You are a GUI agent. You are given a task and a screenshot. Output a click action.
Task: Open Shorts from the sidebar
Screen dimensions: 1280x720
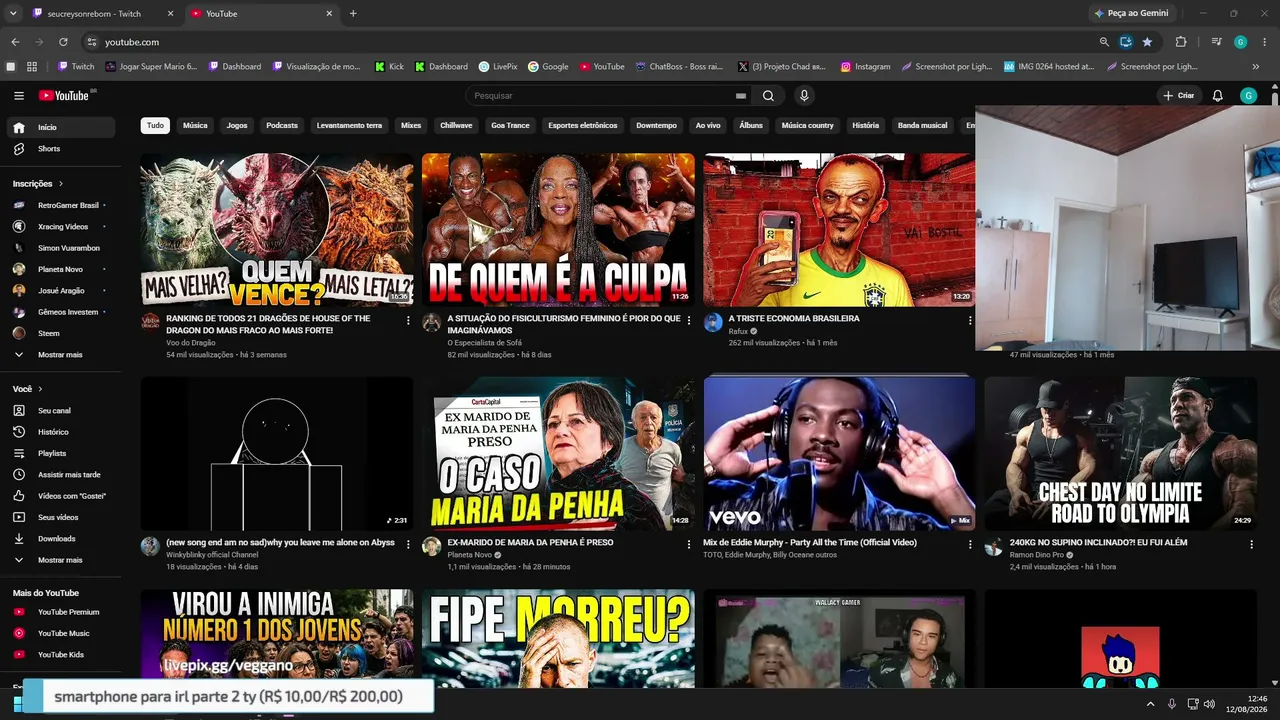click(x=60, y=149)
